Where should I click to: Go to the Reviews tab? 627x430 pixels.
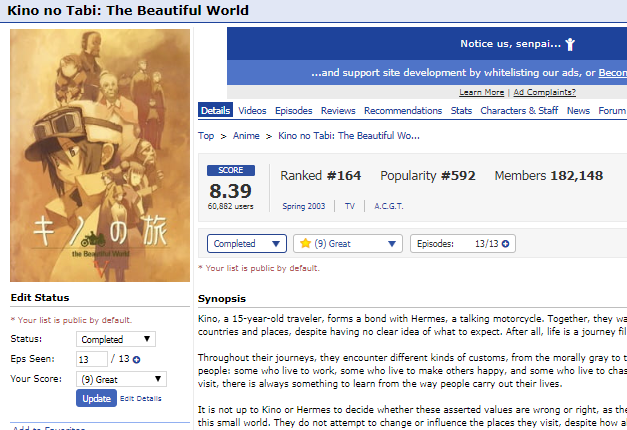point(338,111)
